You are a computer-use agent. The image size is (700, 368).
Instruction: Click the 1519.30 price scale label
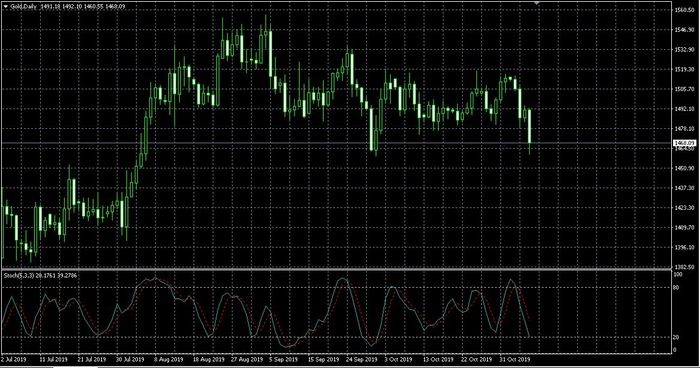pyautogui.click(x=685, y=69)
